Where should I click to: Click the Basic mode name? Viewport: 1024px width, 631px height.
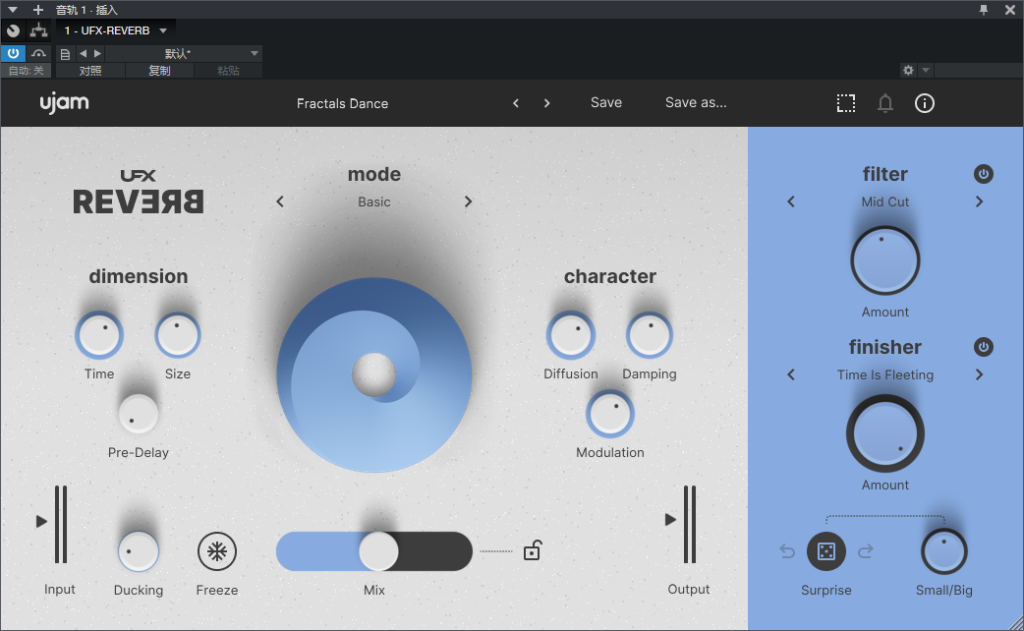(x=374, y=202)
